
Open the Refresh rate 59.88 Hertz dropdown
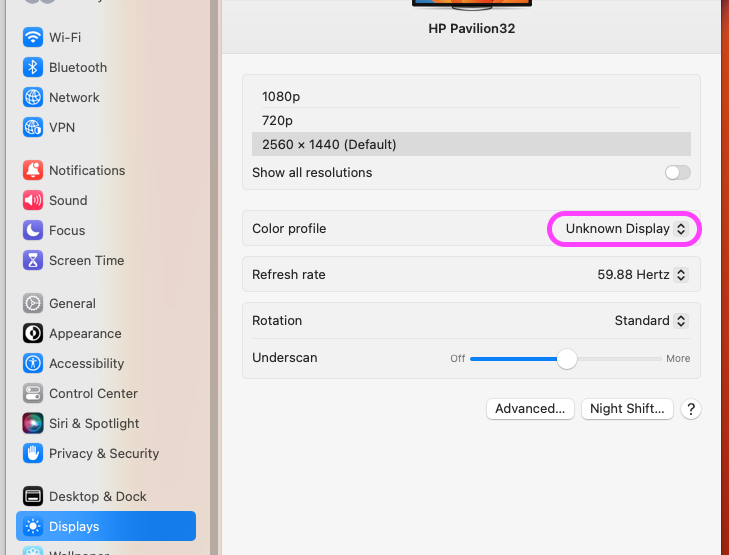pyautogui.click(x=642, y=275)
